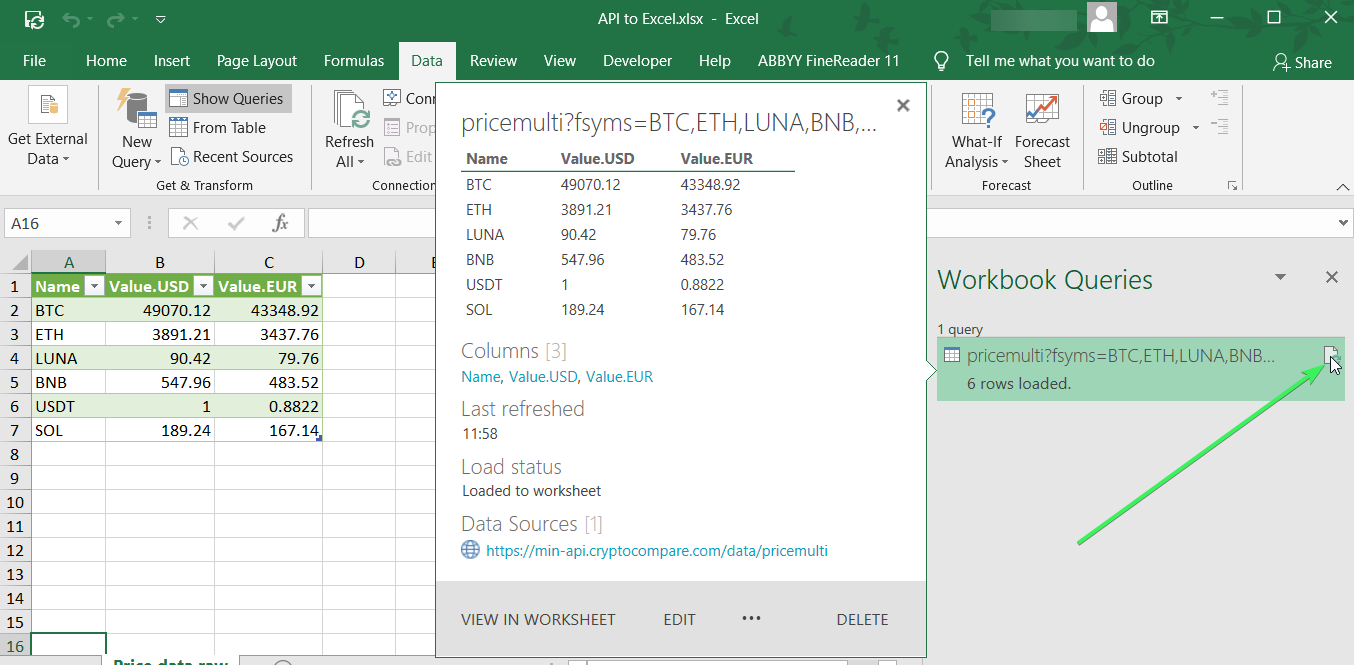Click the Value.EUR column link in preview
The image size is (1354, 665).
click(619, 377)
